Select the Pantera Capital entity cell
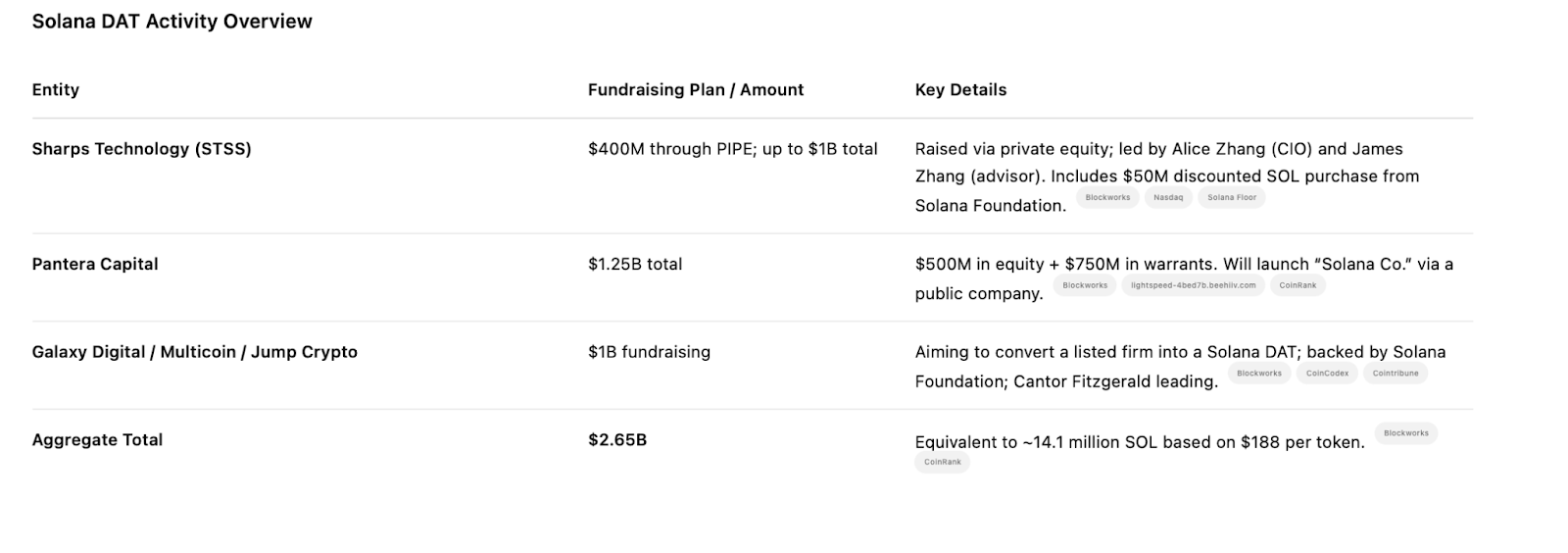 (x=95, y=264)
